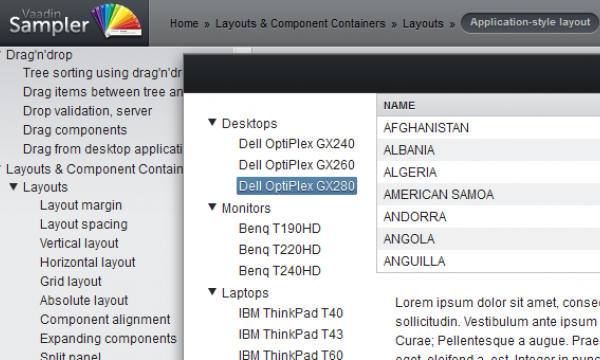
Task: Open Tree sorting using drag'n'drop sample
Action: [103, 73]
